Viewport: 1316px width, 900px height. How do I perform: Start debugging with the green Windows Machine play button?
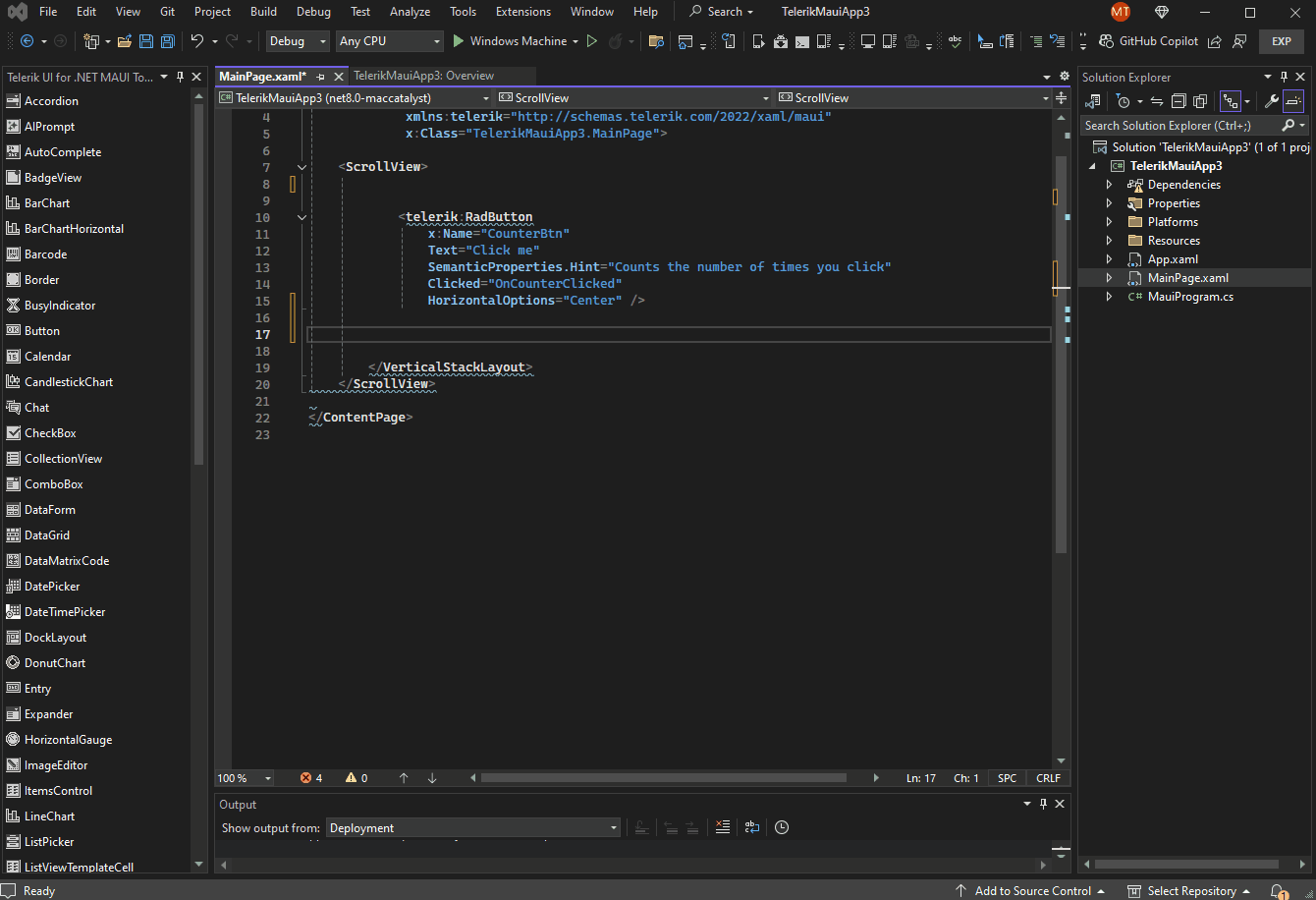pos(459,41)
